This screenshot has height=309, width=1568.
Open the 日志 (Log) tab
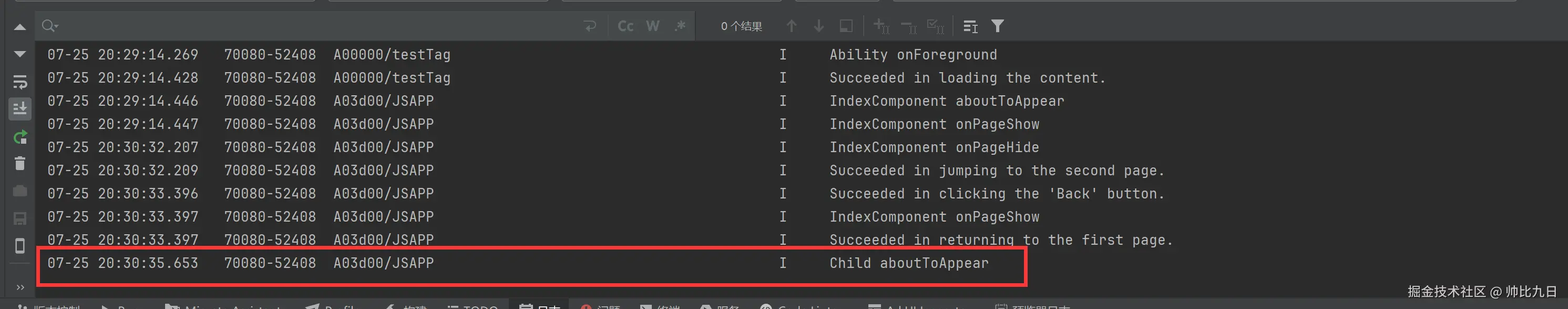point(540,306)
